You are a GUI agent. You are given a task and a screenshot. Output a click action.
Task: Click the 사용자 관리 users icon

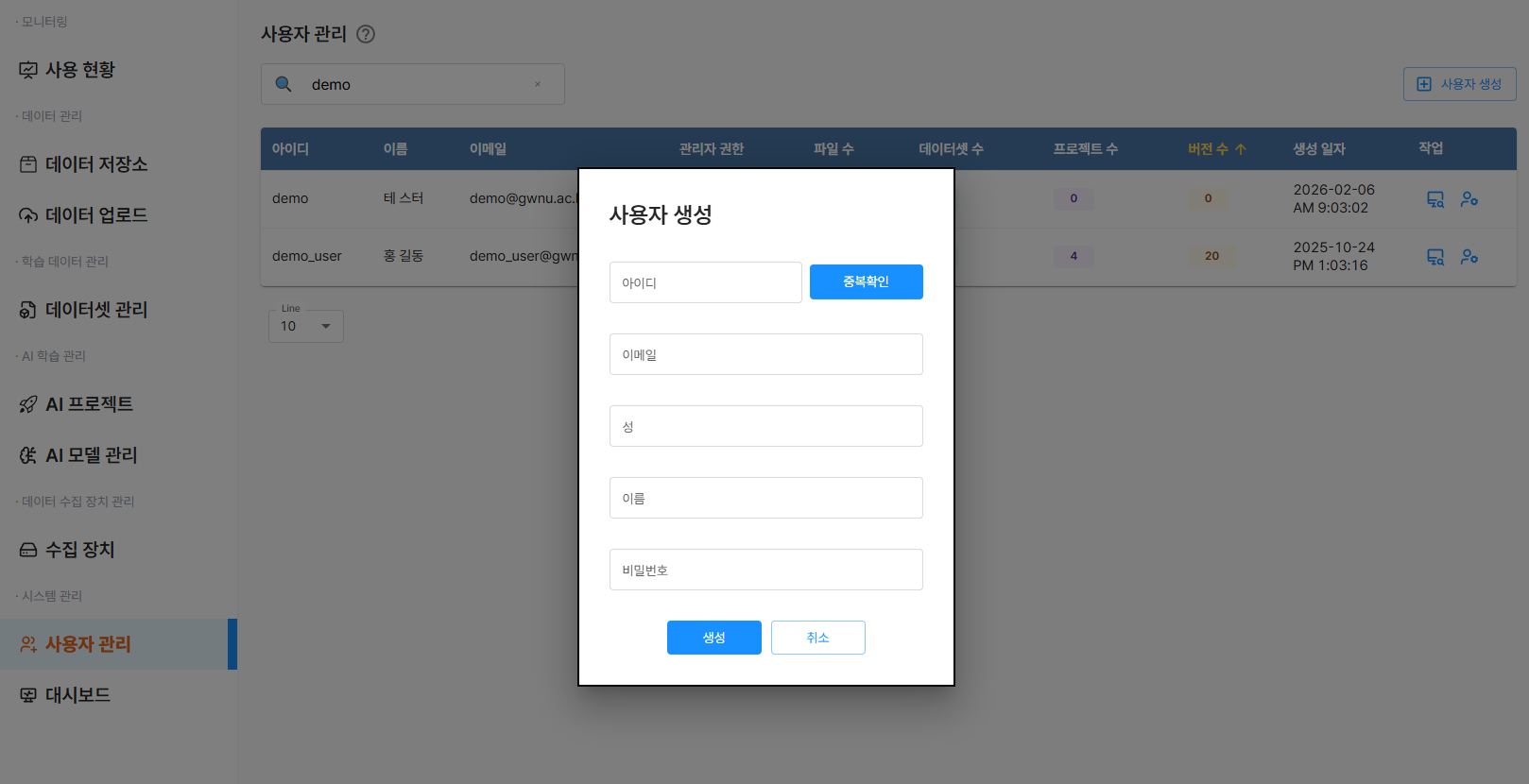point(28,644)
